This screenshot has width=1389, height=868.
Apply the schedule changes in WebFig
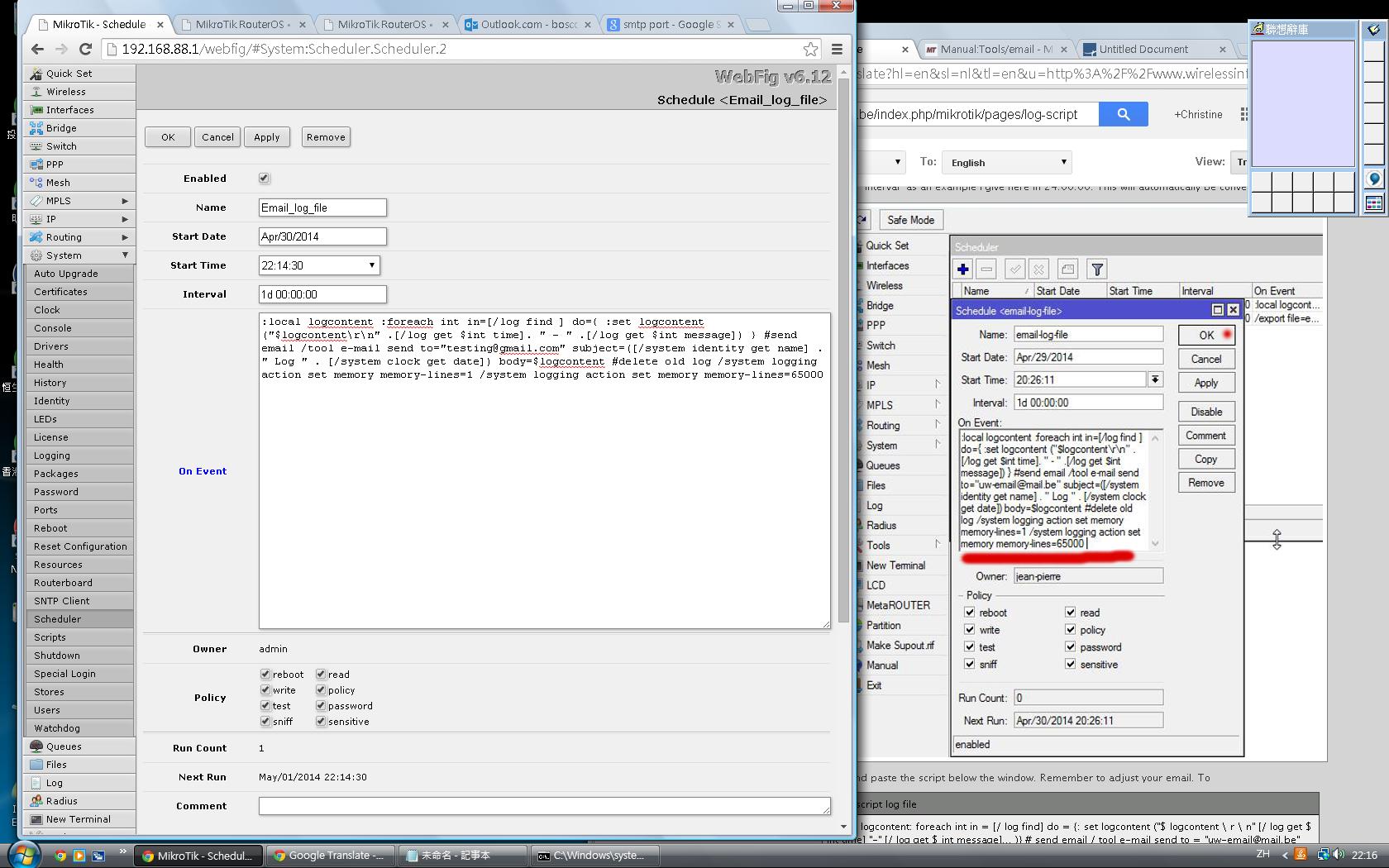pos(266,136)
